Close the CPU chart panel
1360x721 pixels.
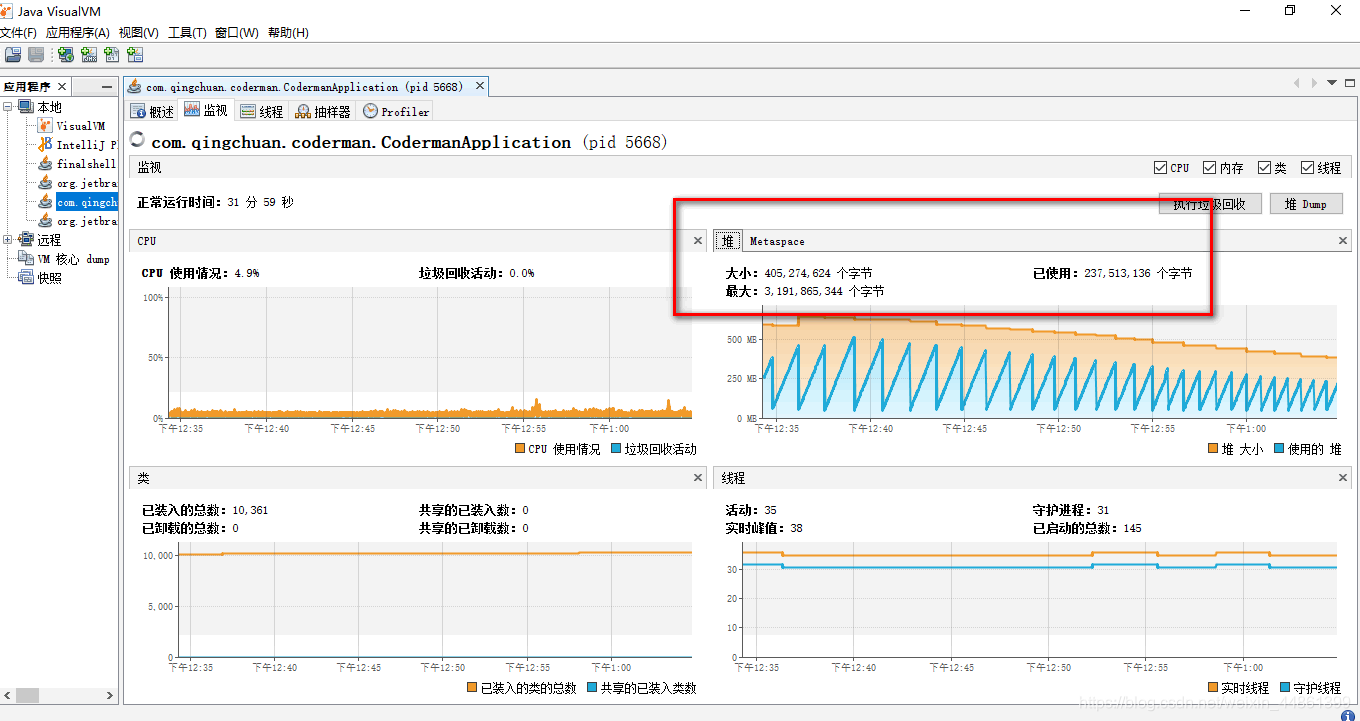click(698, 241)
